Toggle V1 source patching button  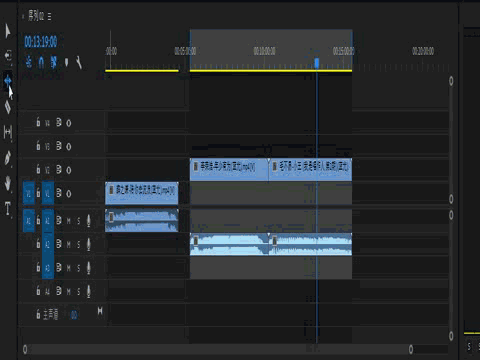click(x=28, y=193)
